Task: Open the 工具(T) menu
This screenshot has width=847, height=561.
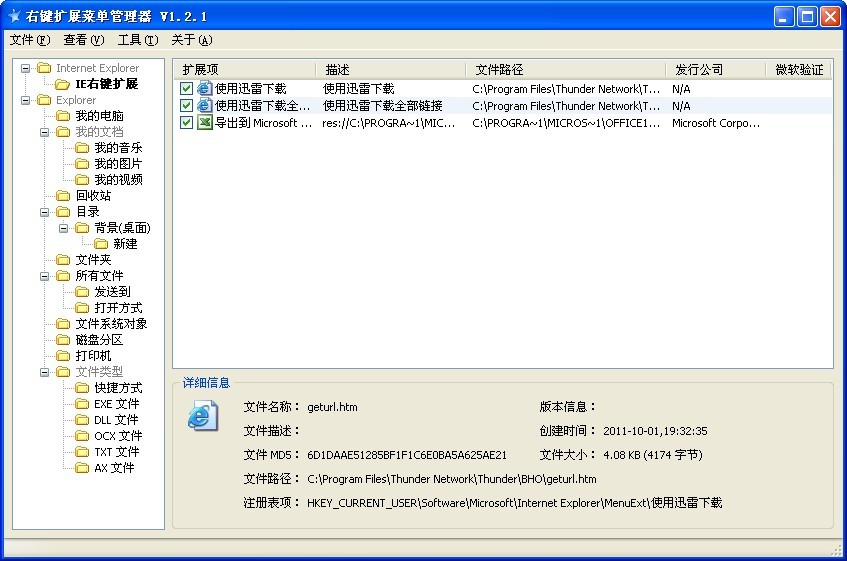Action: click(137, 40)
